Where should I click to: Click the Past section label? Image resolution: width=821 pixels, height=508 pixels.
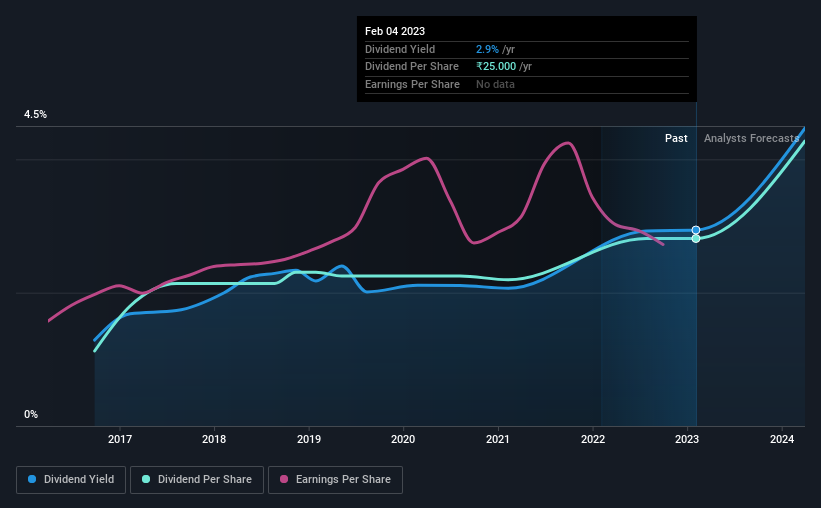click(676, 138)
